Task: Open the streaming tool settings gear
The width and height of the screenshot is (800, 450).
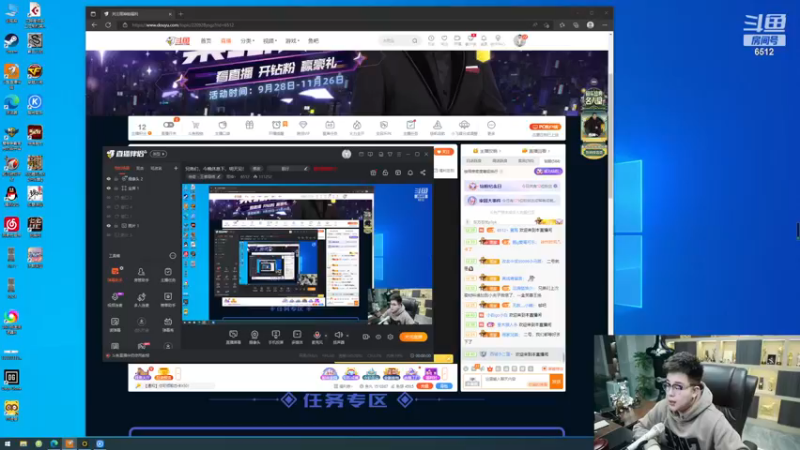Action: click(x=390, y=337)
